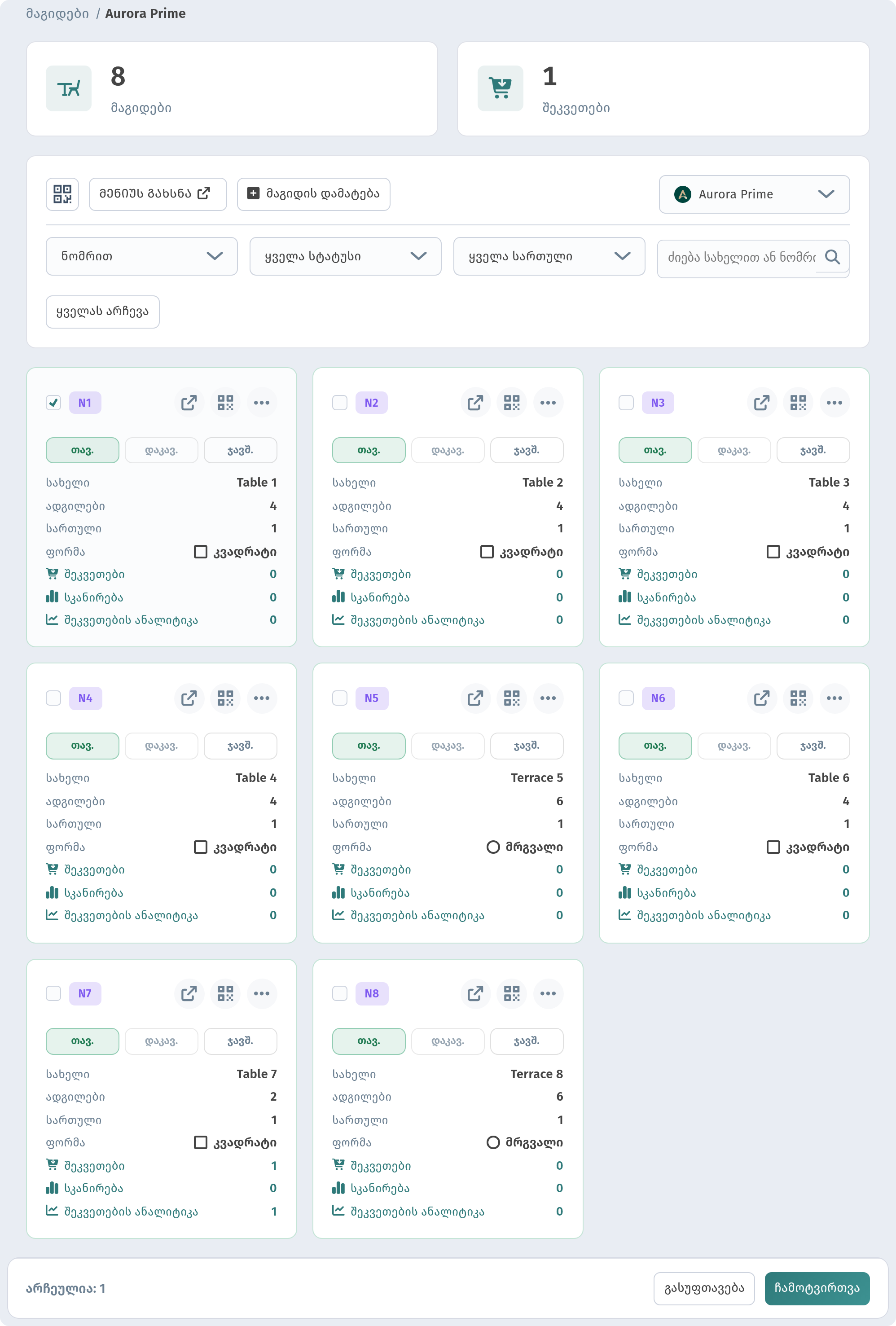
Task: Click the ჩამოტვირთვა download button
Action: click(817, 1289)
